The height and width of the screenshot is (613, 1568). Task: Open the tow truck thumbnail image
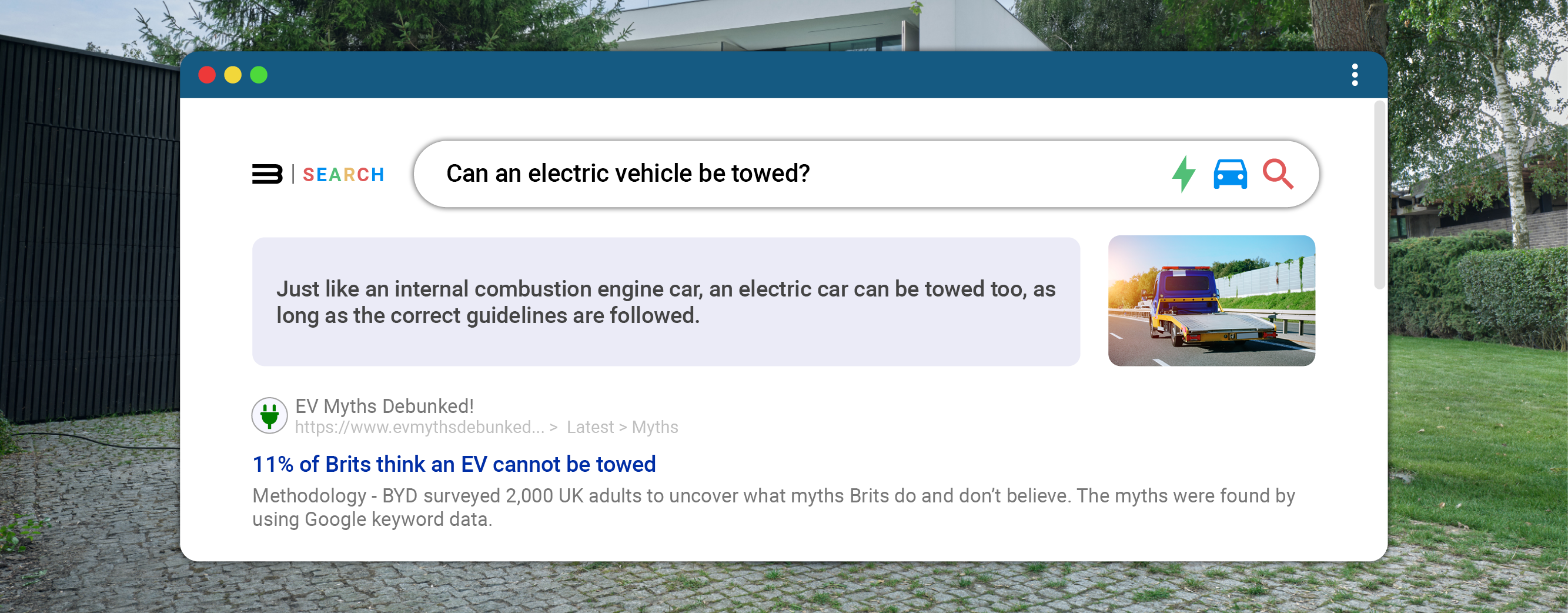[1211, 301]
